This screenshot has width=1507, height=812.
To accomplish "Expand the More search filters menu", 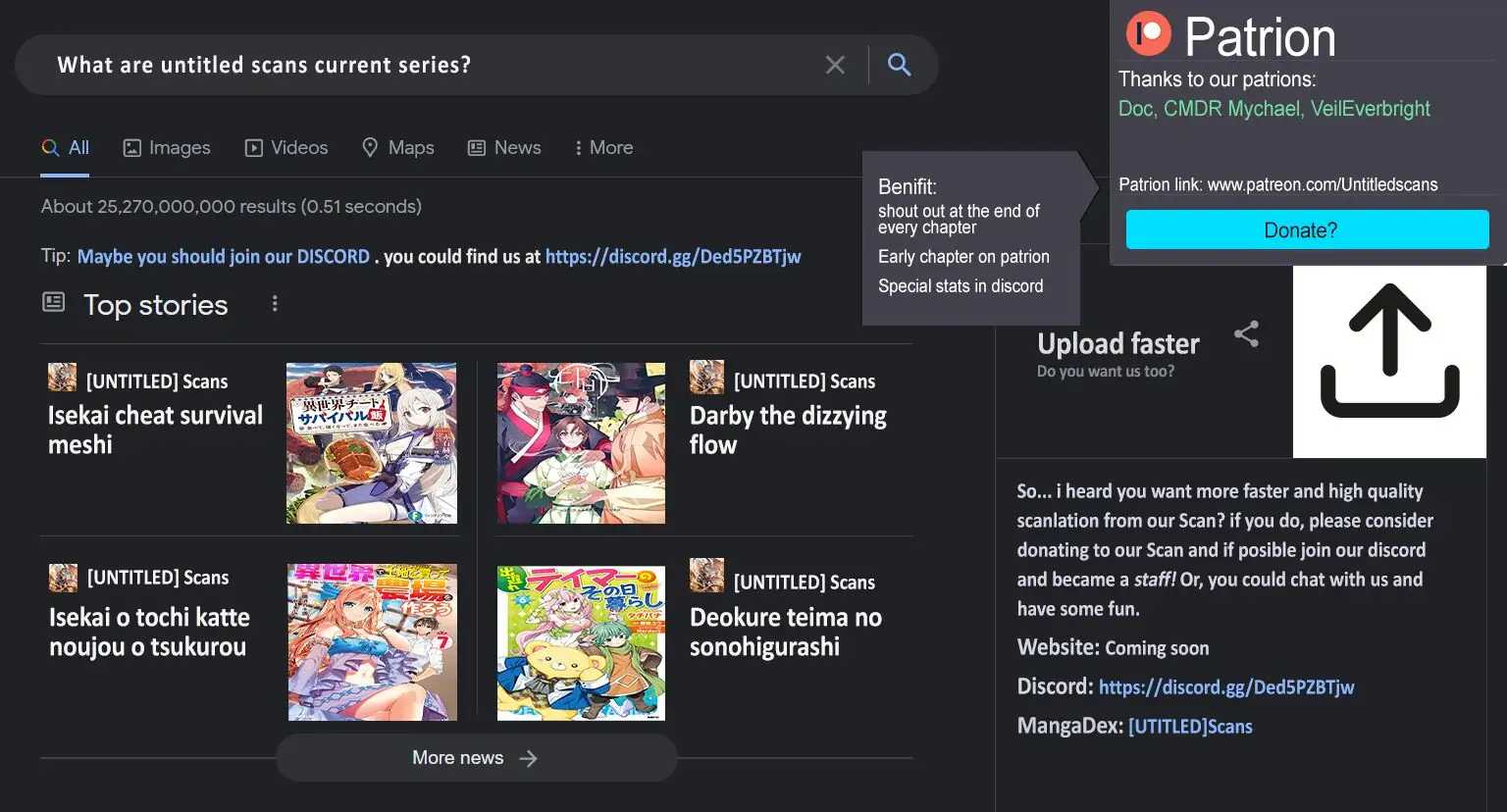I will tap(602, 148).
